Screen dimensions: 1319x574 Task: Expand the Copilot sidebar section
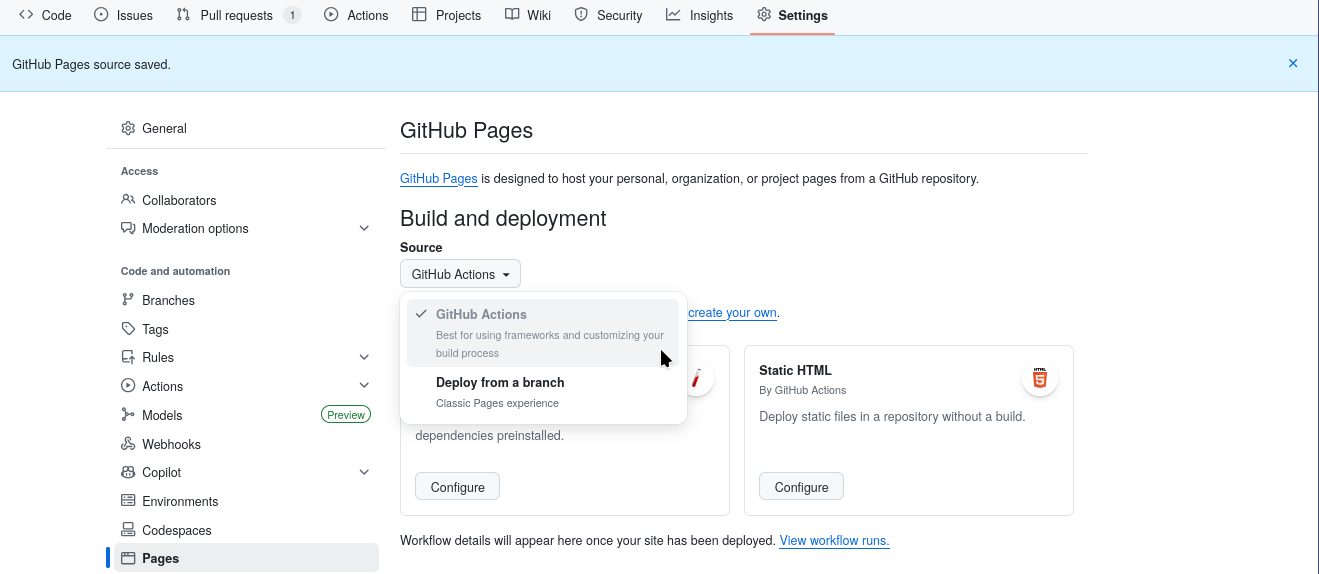tap(364, 472)
